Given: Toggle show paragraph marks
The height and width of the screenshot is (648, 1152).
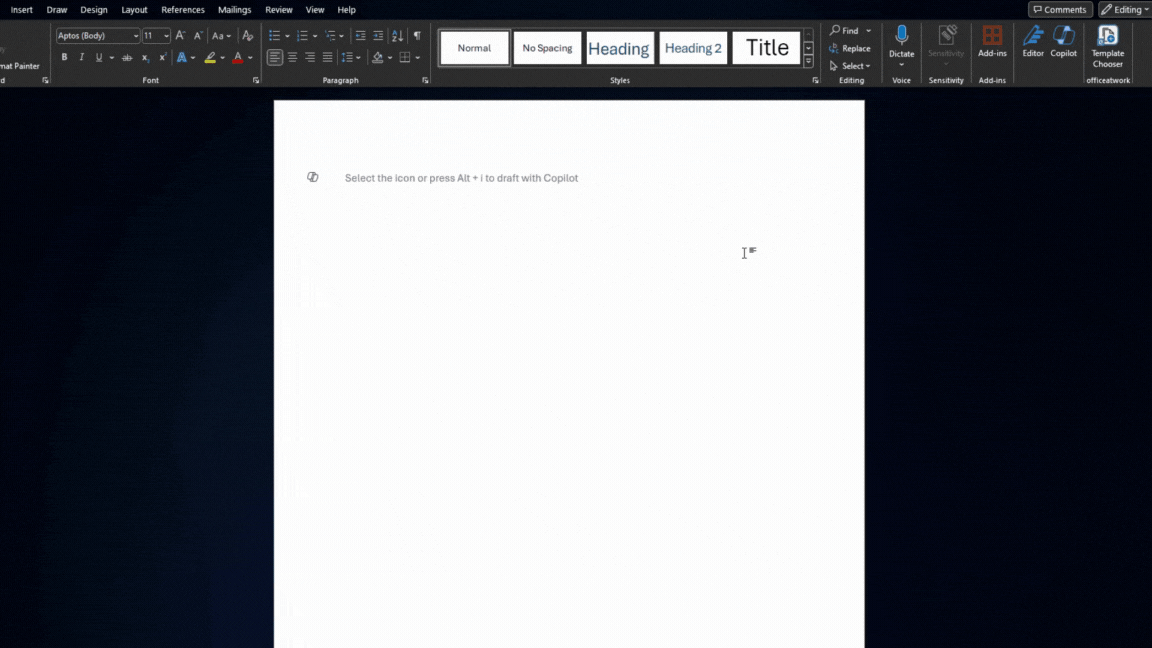Looking at the screenshot, I should (x=417, y=36).
